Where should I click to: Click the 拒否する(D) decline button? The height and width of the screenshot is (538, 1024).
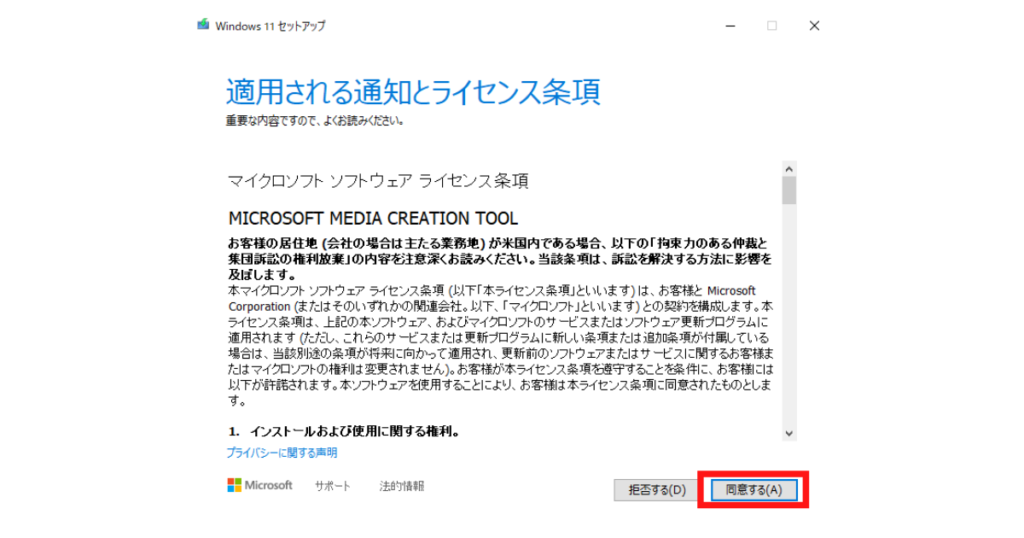click(657, 490)
